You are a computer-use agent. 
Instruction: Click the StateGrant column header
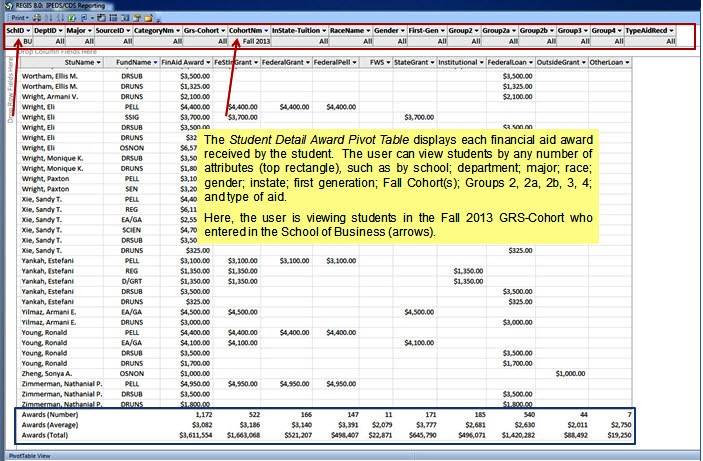pos(415,62)
